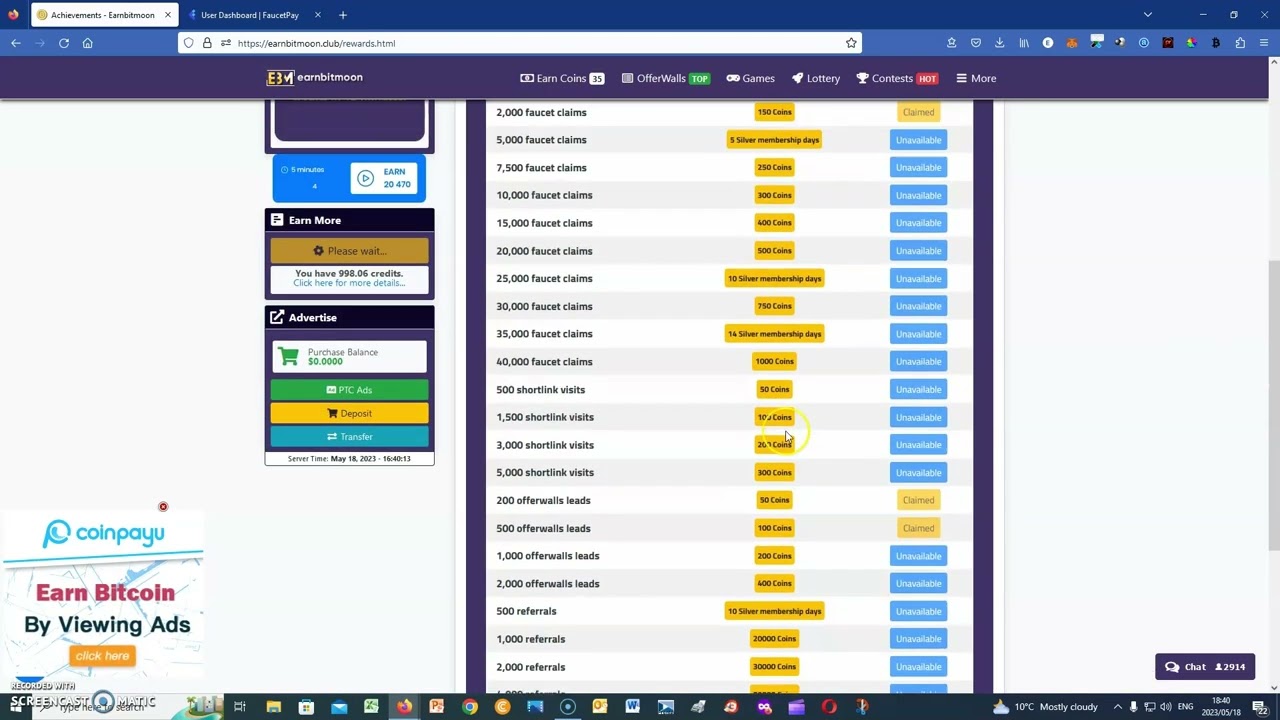Close the coinpayu ad with red X

tap(163, 507)
